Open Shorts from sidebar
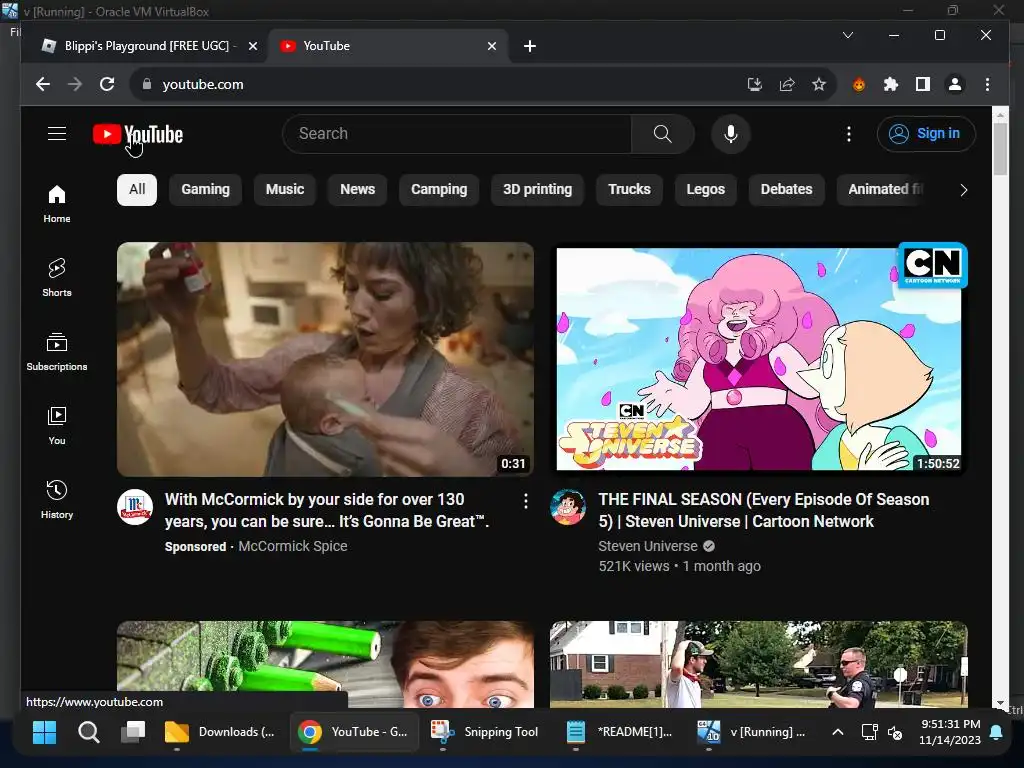Screen dimensions: 1024x768 (x=57, y=278)
